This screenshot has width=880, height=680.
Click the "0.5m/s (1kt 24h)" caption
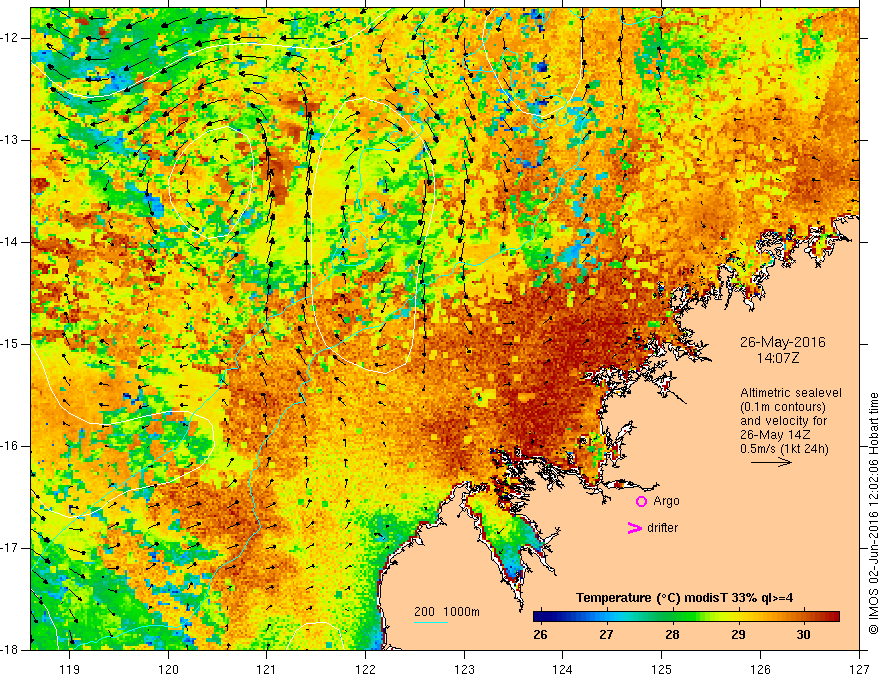click(x=784, y=449)
